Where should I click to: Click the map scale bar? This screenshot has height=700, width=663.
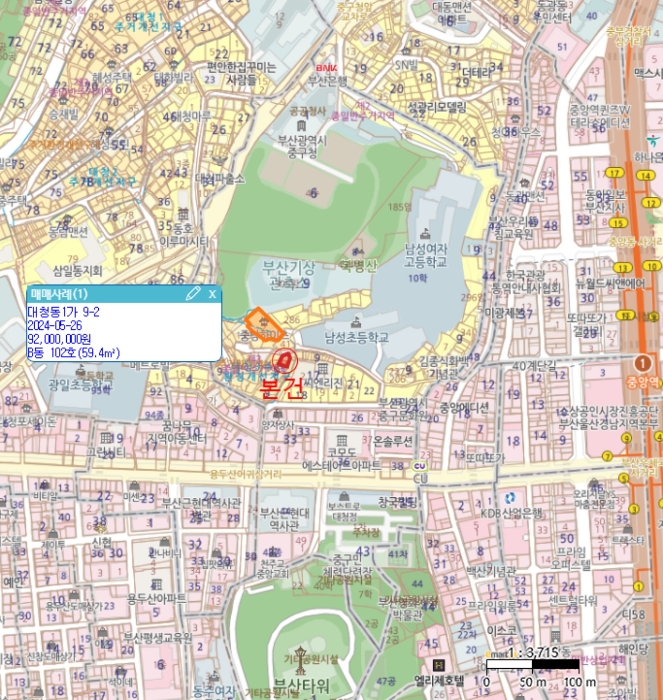[x=533, y=664]
